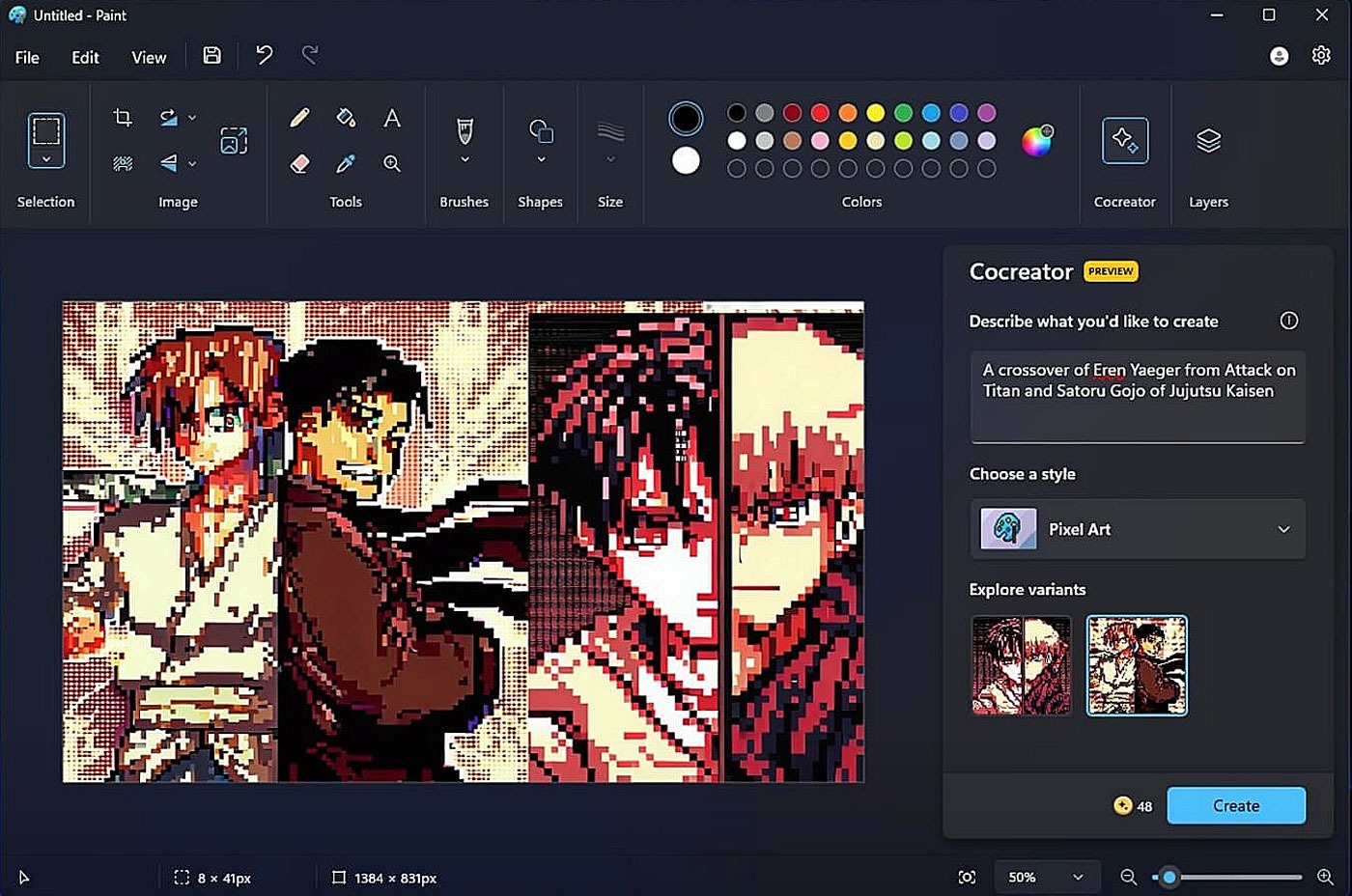Click the Rotate image icon
Viewport: 1352px width, 896px height.
point(169,118)
